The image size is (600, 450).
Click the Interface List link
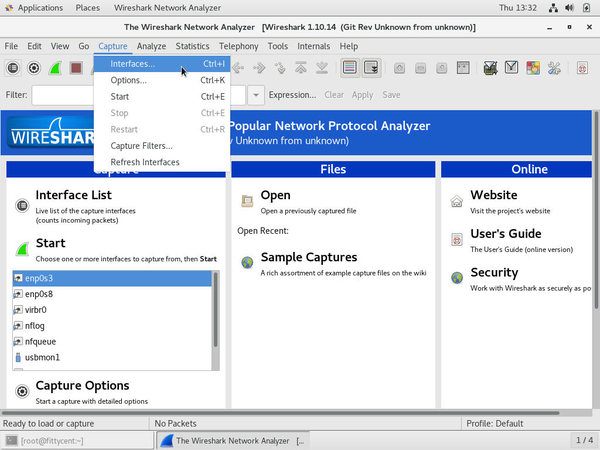[73, 195]
